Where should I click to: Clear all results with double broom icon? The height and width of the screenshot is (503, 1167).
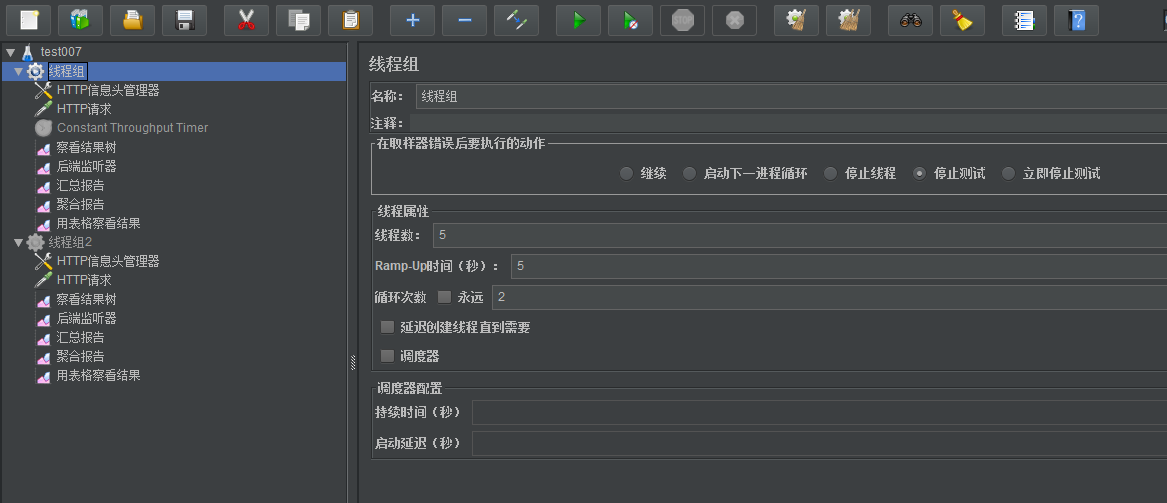(x=848, y=20)
